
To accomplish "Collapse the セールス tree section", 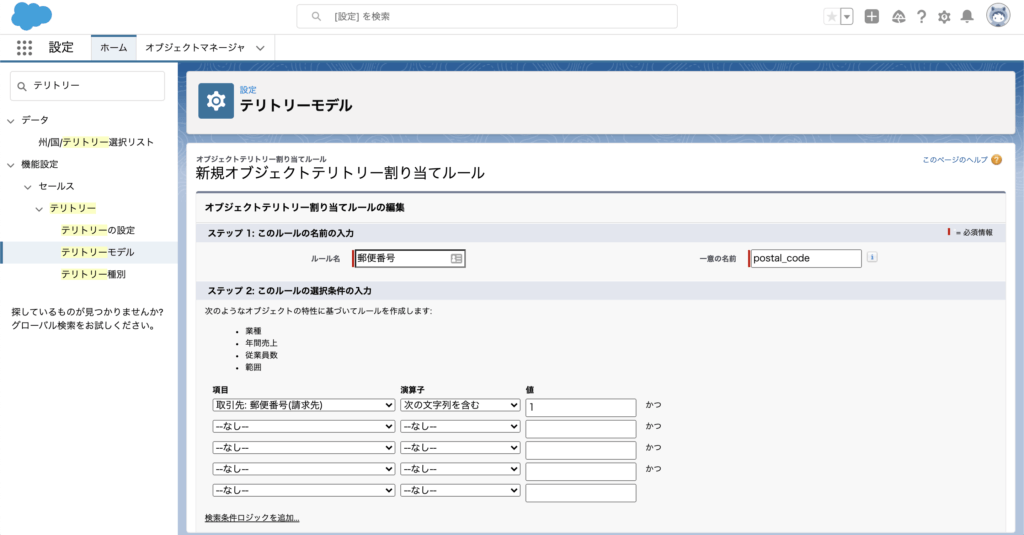I will pyautogui.click(x=28, y=186).
